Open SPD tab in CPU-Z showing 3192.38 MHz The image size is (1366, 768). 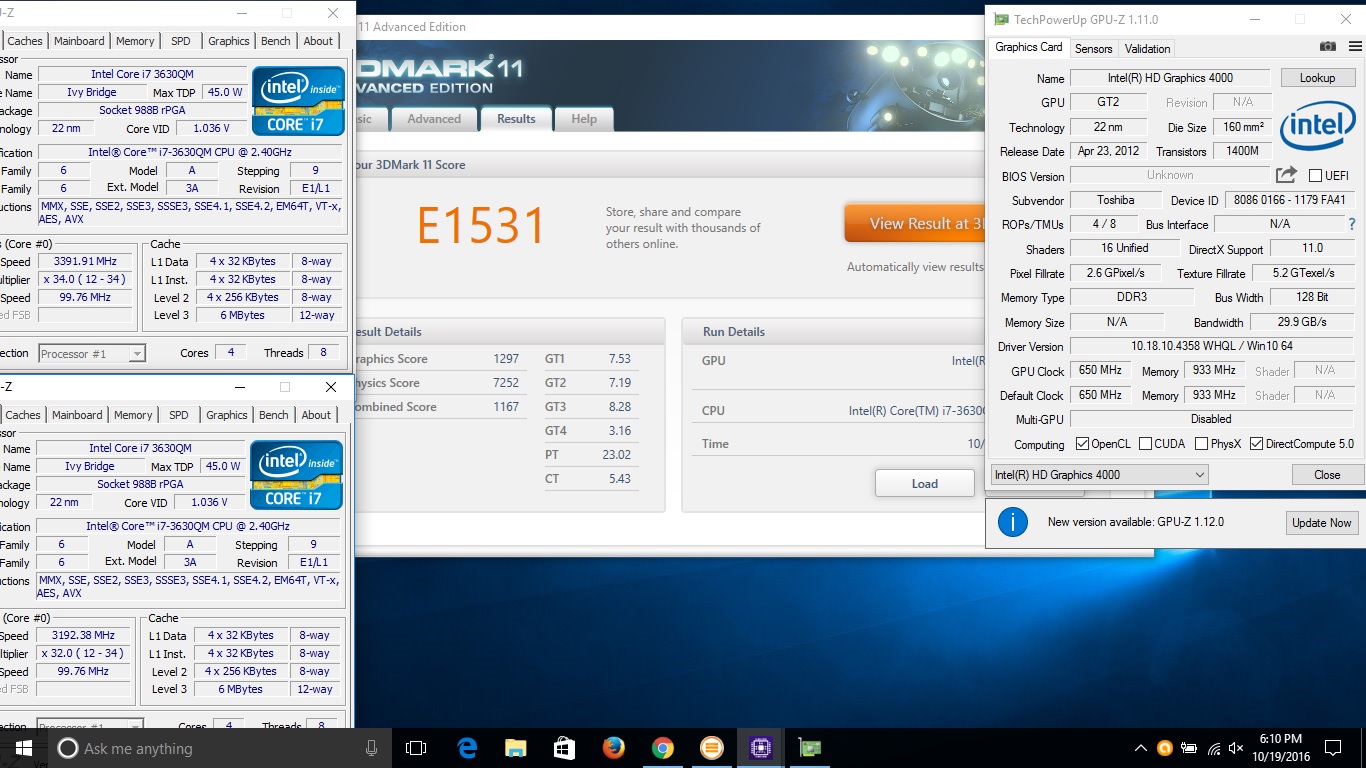(x=179, y=415)
